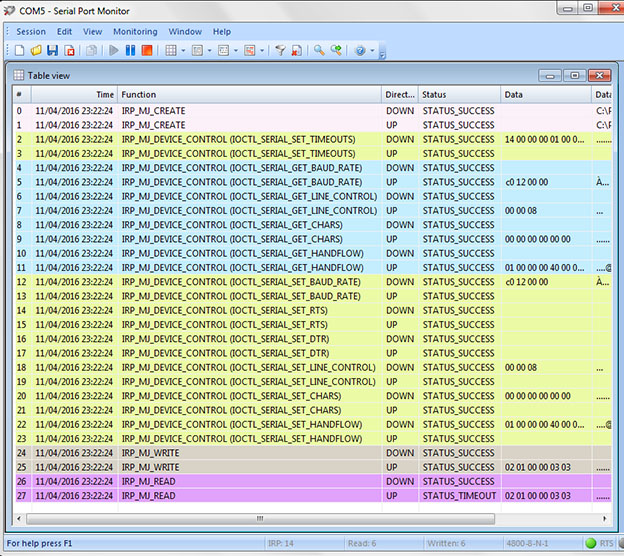Click the third view mode toolbar icon

coord(223,51)
